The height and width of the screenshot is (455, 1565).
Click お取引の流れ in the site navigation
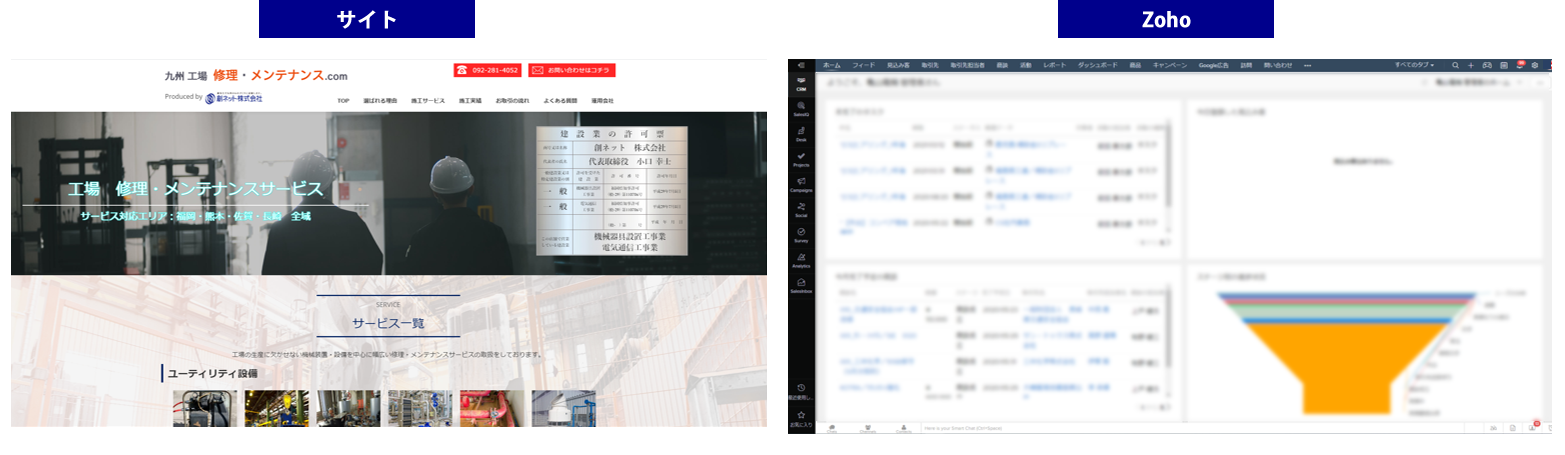click(512, 101)
